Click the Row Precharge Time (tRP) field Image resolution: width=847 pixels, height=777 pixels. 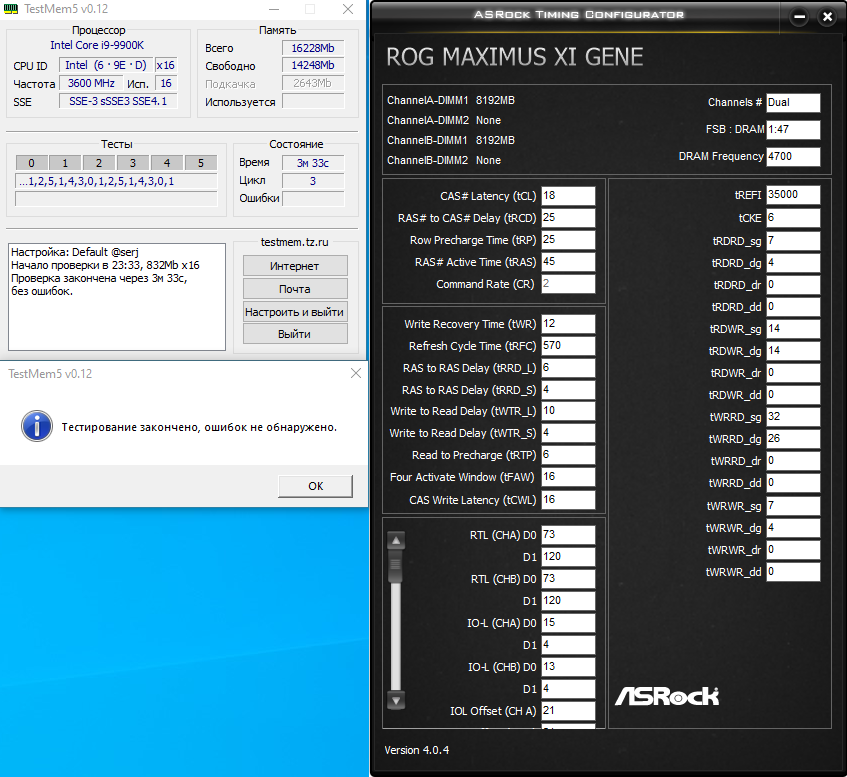coord(568,240)
